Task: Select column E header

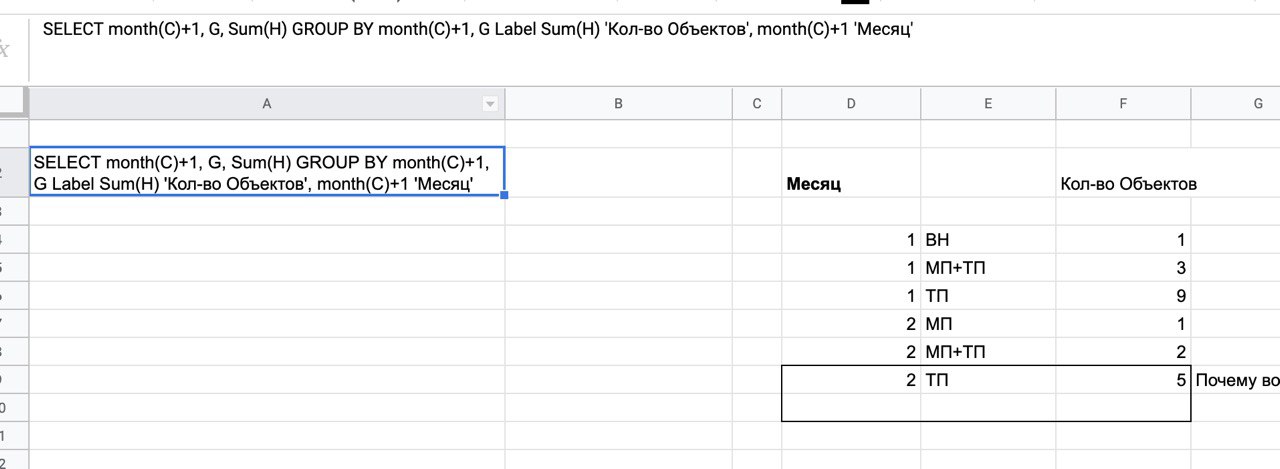Action: point(987,104)
